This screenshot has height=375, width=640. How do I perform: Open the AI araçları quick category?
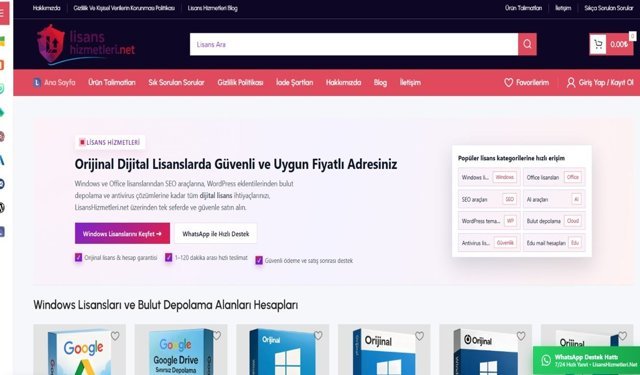pos(554,199)
